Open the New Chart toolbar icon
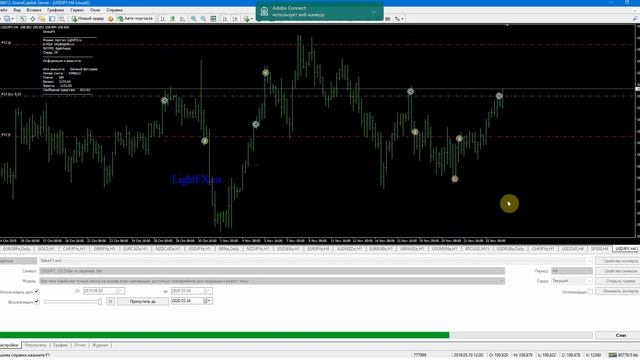This screenshot has height=360, width=640. [7, 19]
